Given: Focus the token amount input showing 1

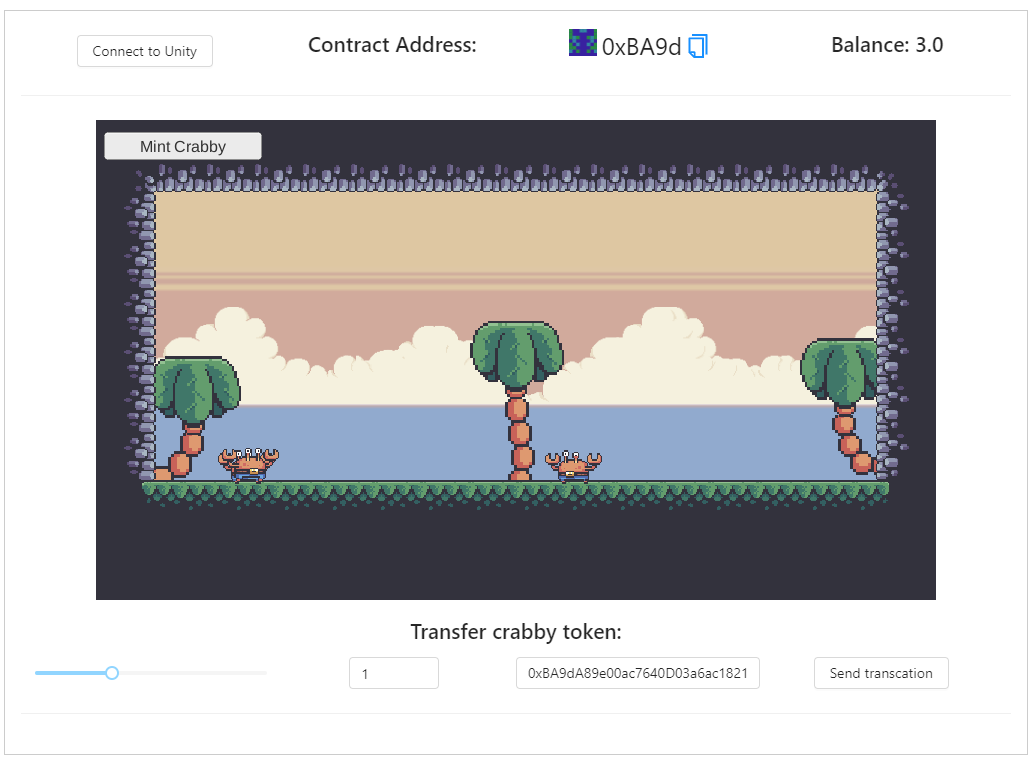Looking at the screenshot, I should pos(393,673).
